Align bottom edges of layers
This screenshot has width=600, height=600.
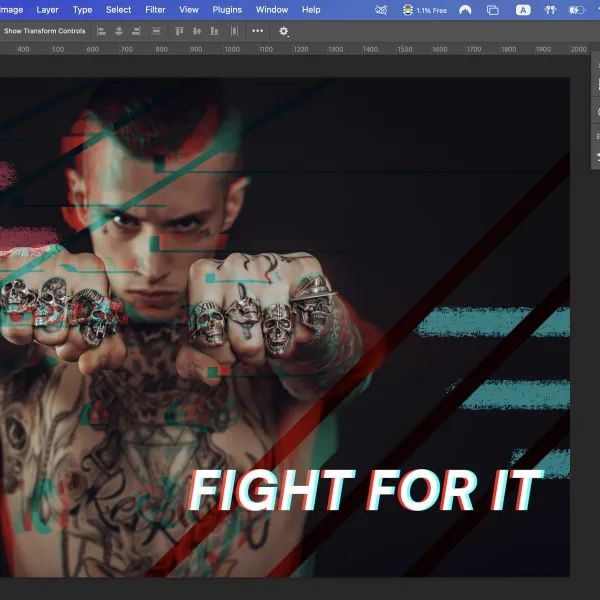214,31
